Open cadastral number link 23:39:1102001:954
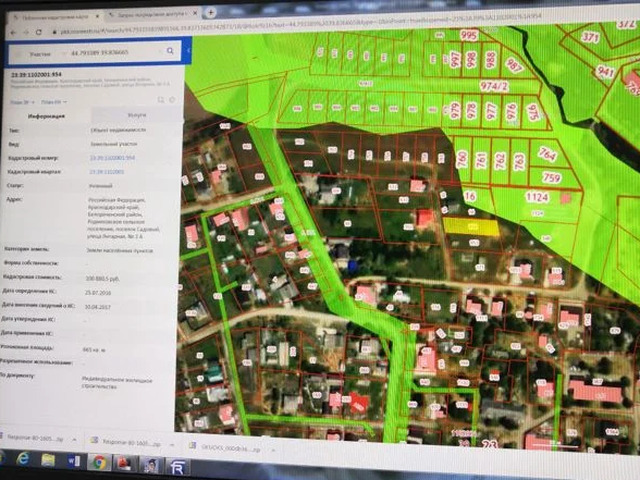Image resolution: width=640 pixels, height=480 pixels. [112, 158]
